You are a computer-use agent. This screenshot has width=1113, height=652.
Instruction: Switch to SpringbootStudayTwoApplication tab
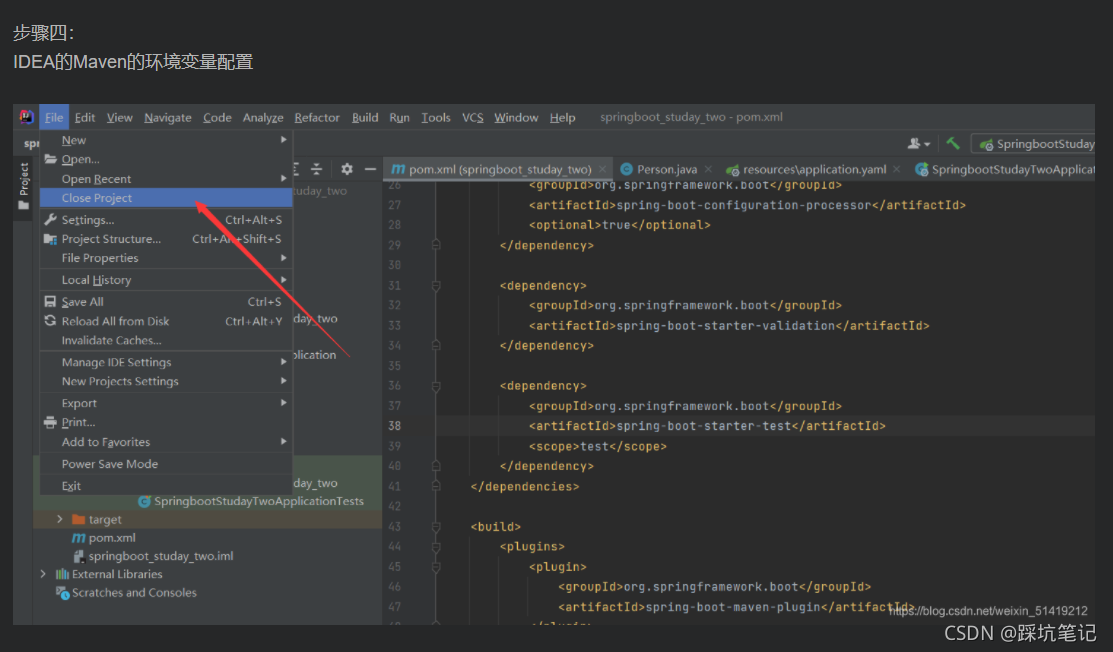pyautogui.click(x=1004, y=169)
